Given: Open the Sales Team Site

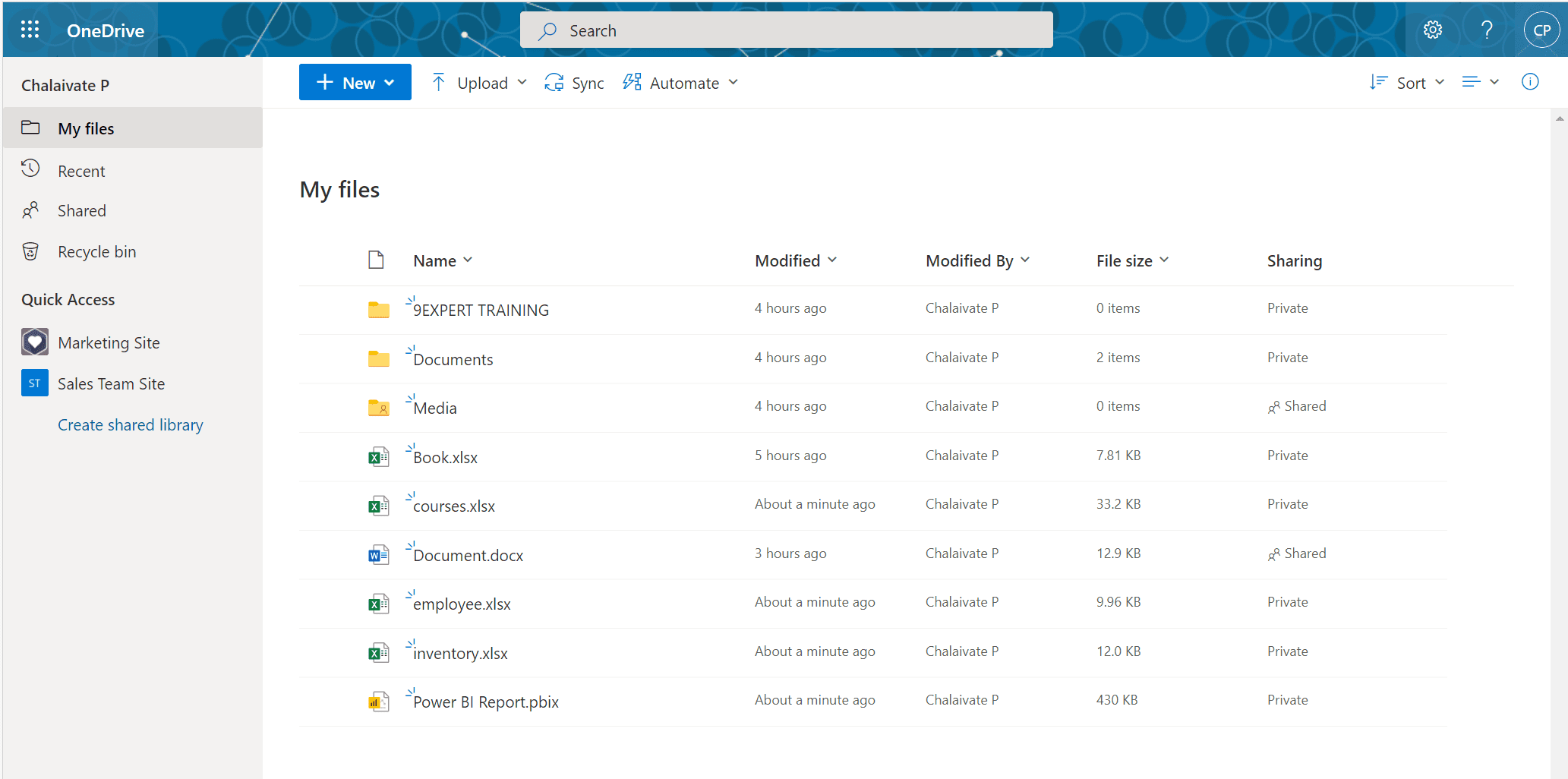Looking at the screenshot, I should pos(111,383).
